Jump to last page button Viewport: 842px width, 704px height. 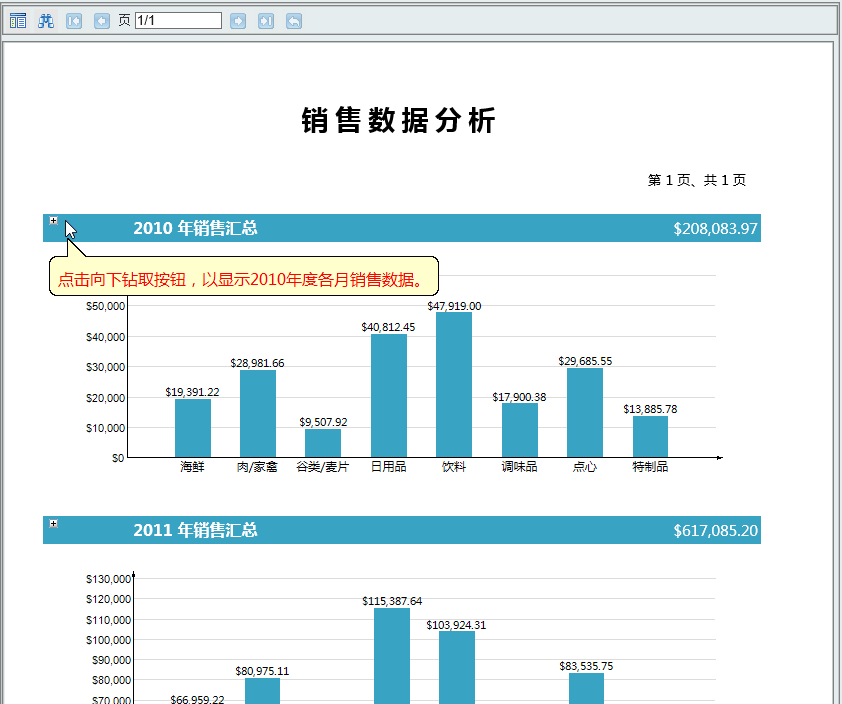coord(266,21)
